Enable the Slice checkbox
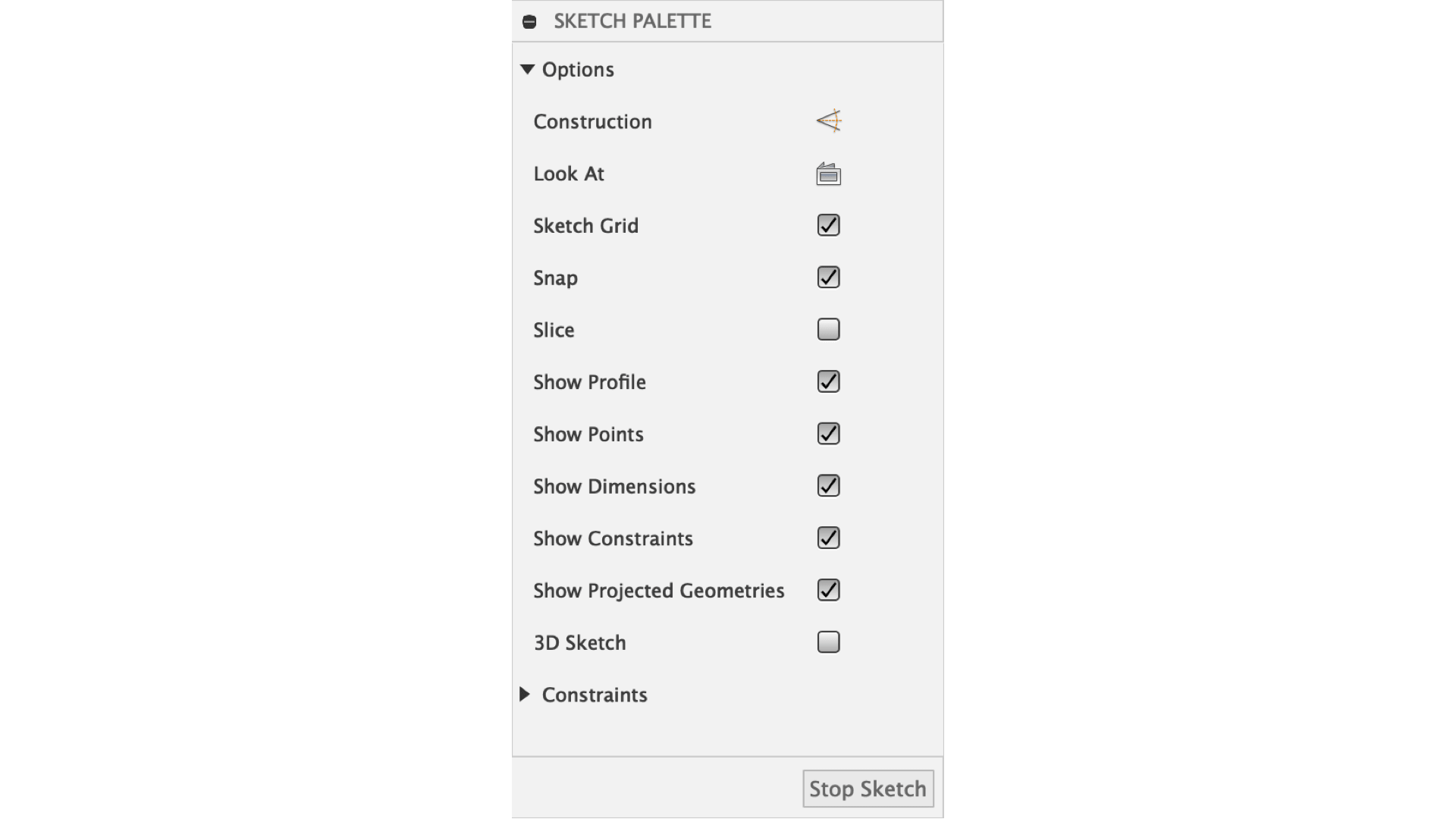The height and width of the screenshot is (819, 1456). (829, 329)
